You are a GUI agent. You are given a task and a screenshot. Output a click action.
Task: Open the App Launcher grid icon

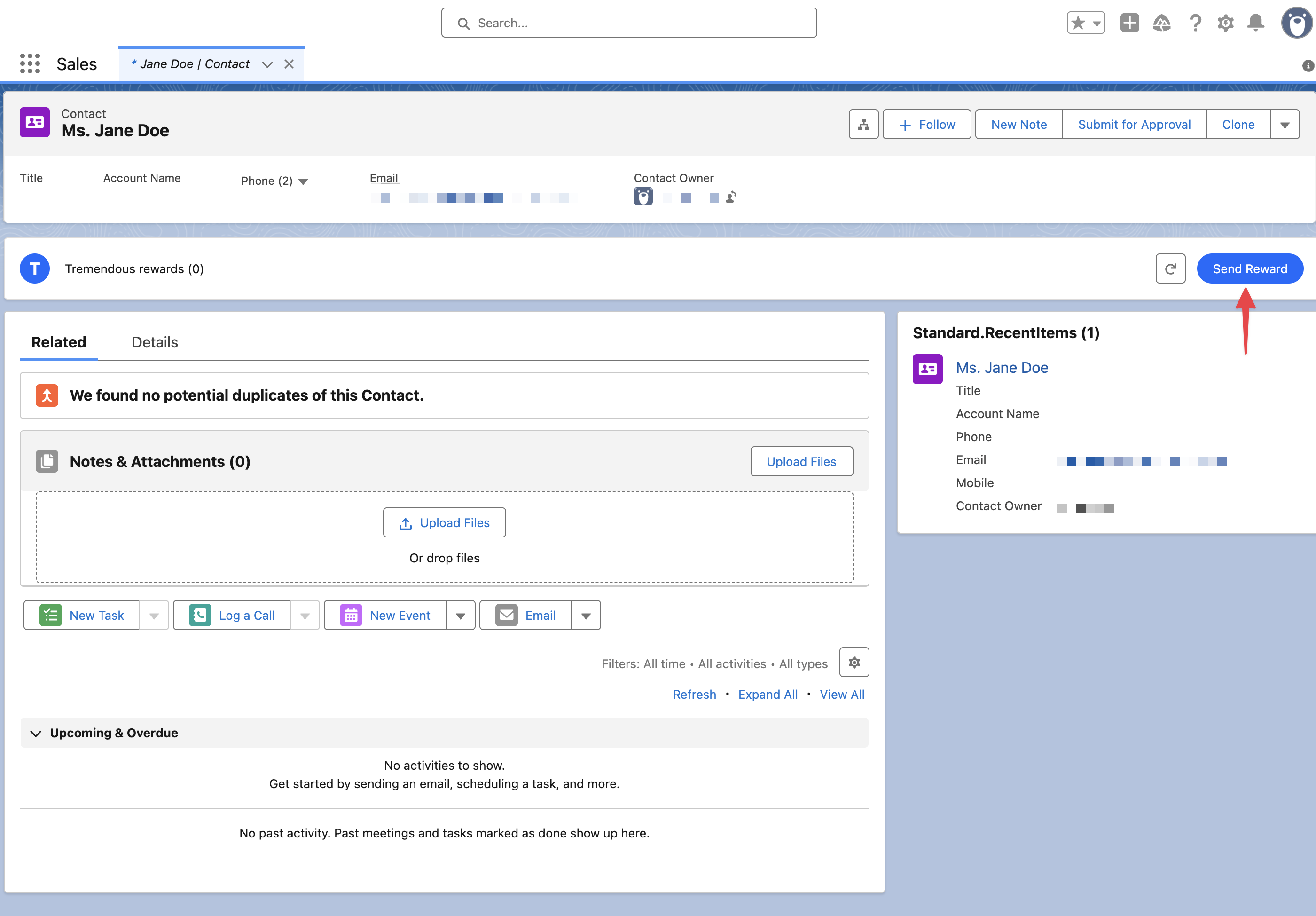pyautogui.click(x=30, y=63)
